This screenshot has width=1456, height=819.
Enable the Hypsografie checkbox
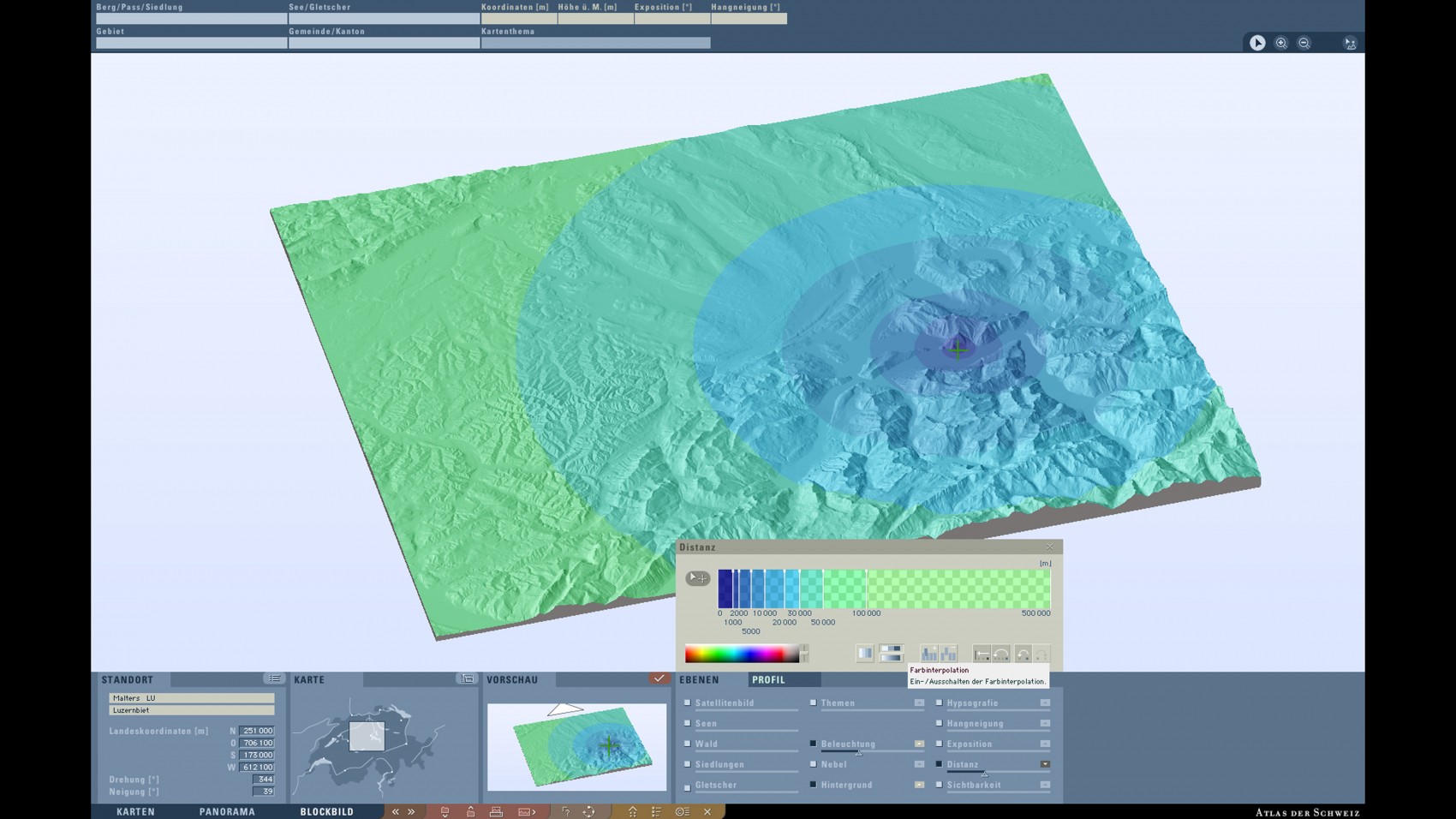[x=939, y=702]
